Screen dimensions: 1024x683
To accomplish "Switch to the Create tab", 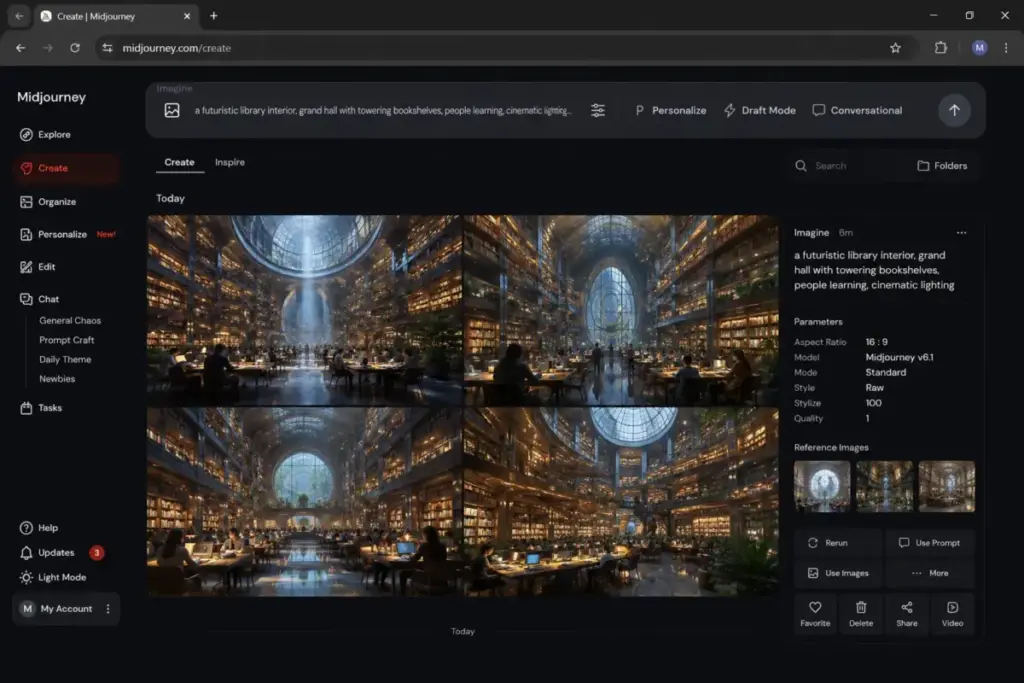I will click(x=180, y=162).
